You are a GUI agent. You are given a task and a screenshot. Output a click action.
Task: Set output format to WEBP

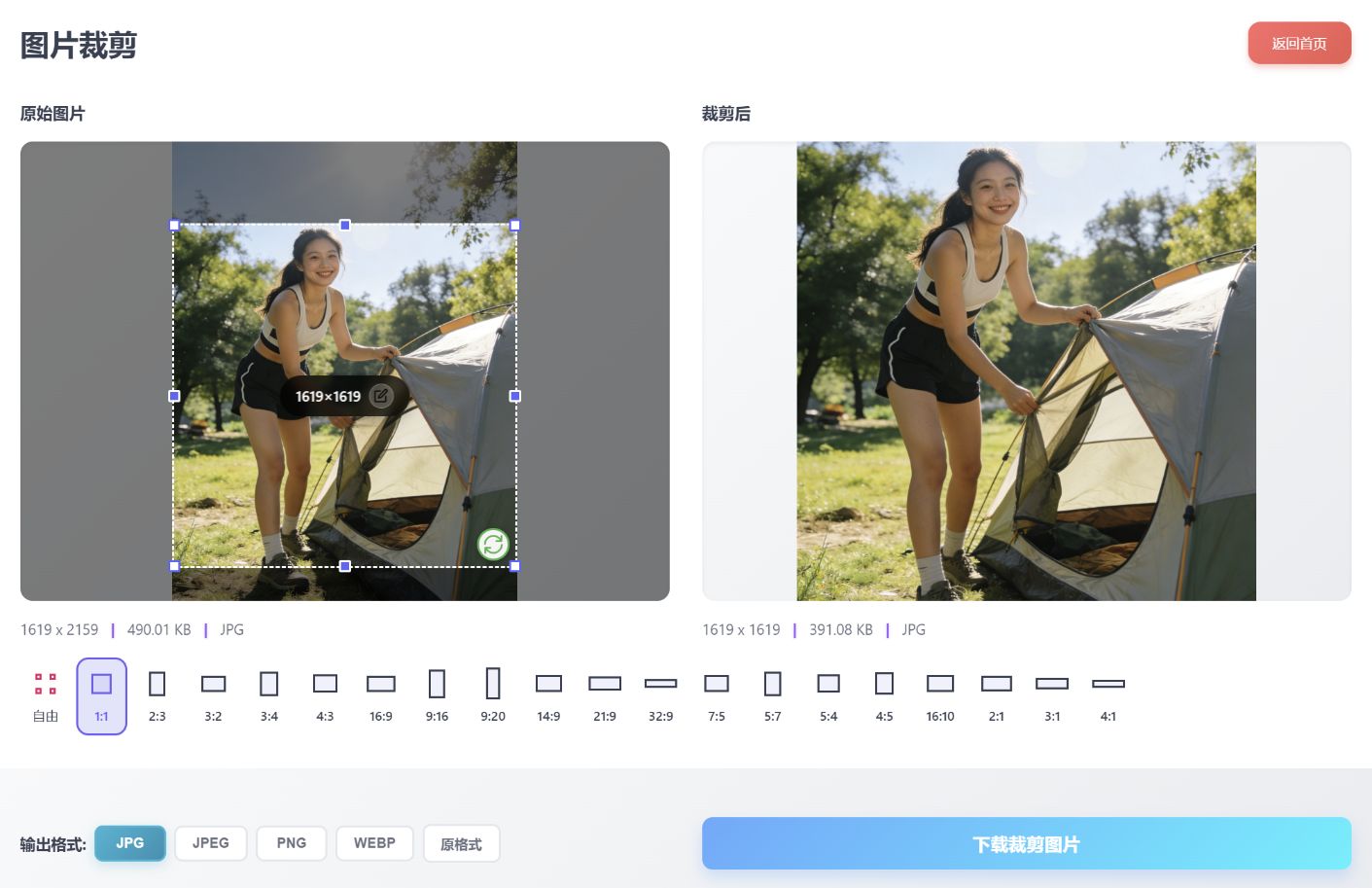point(374,843)
